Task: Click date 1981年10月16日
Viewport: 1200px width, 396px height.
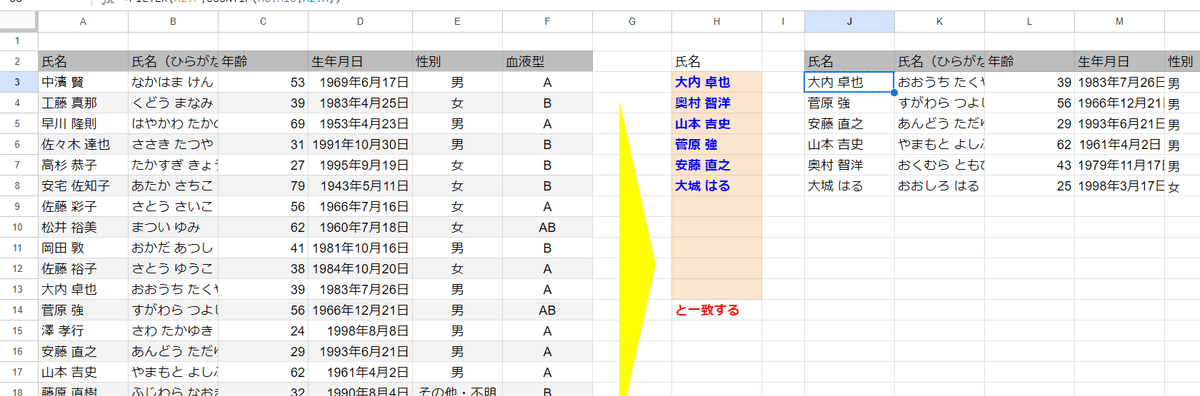Action: [x=360, y=248]
